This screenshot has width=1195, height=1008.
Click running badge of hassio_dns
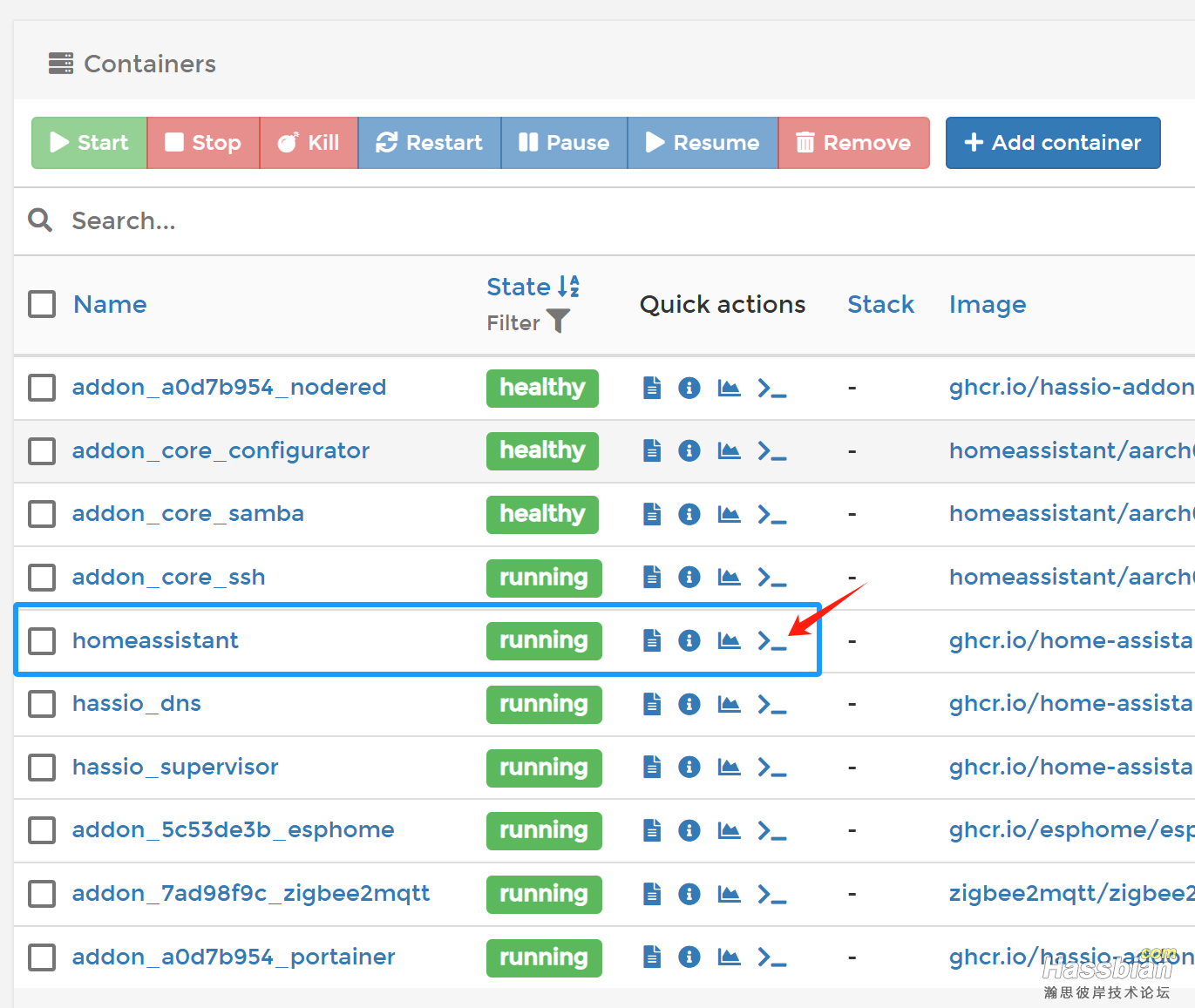coord(544,704)
